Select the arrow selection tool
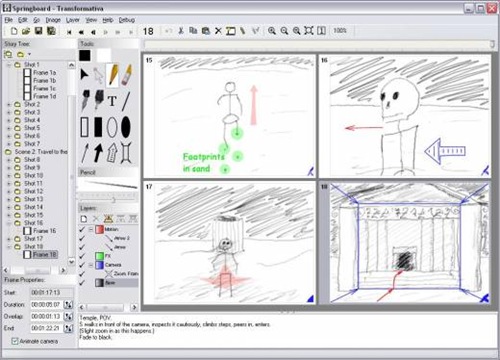The height and width of the screenshot is (360, 500). 84,75
